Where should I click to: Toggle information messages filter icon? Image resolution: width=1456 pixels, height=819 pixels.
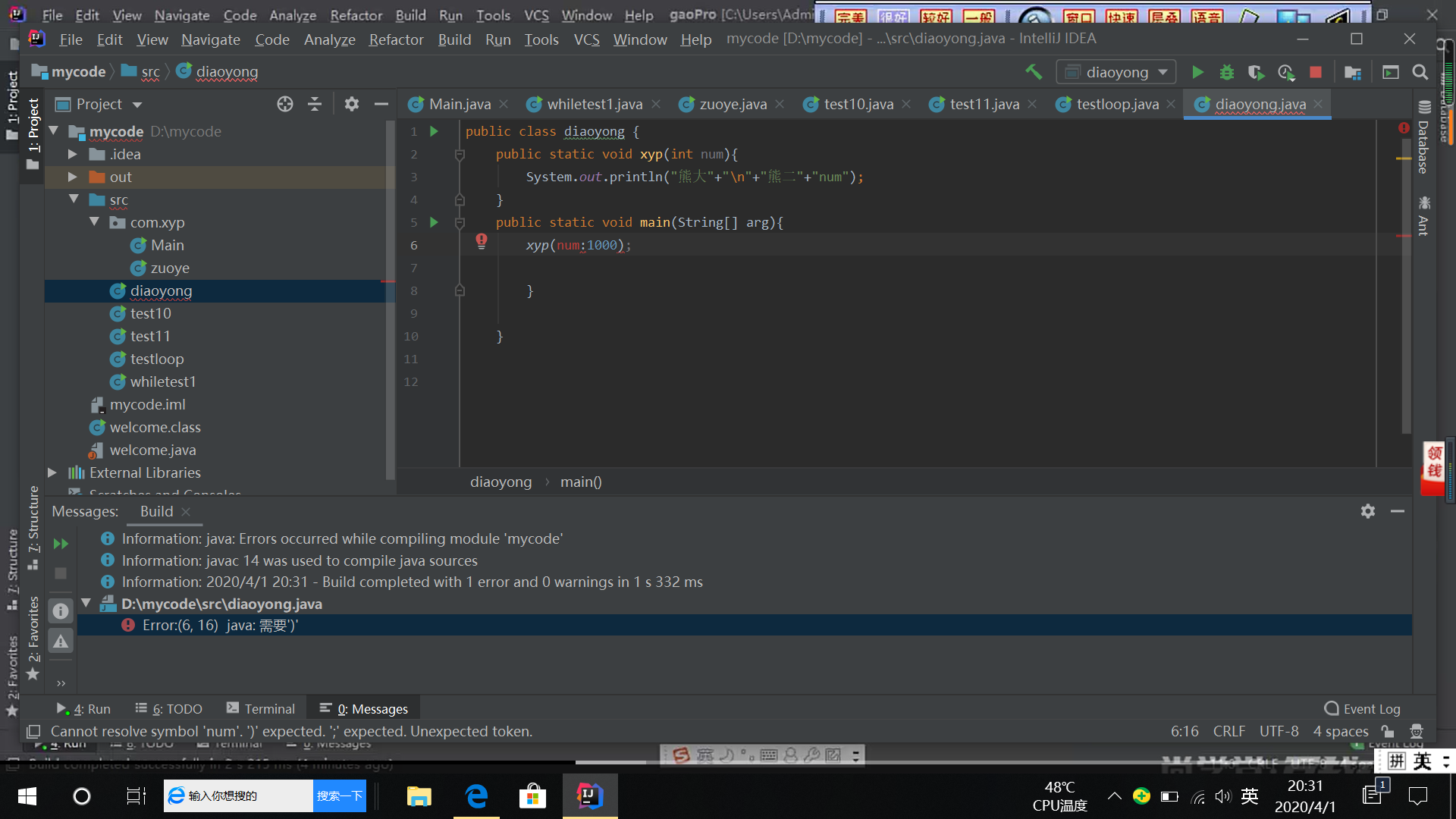click(x=61, y=611)
